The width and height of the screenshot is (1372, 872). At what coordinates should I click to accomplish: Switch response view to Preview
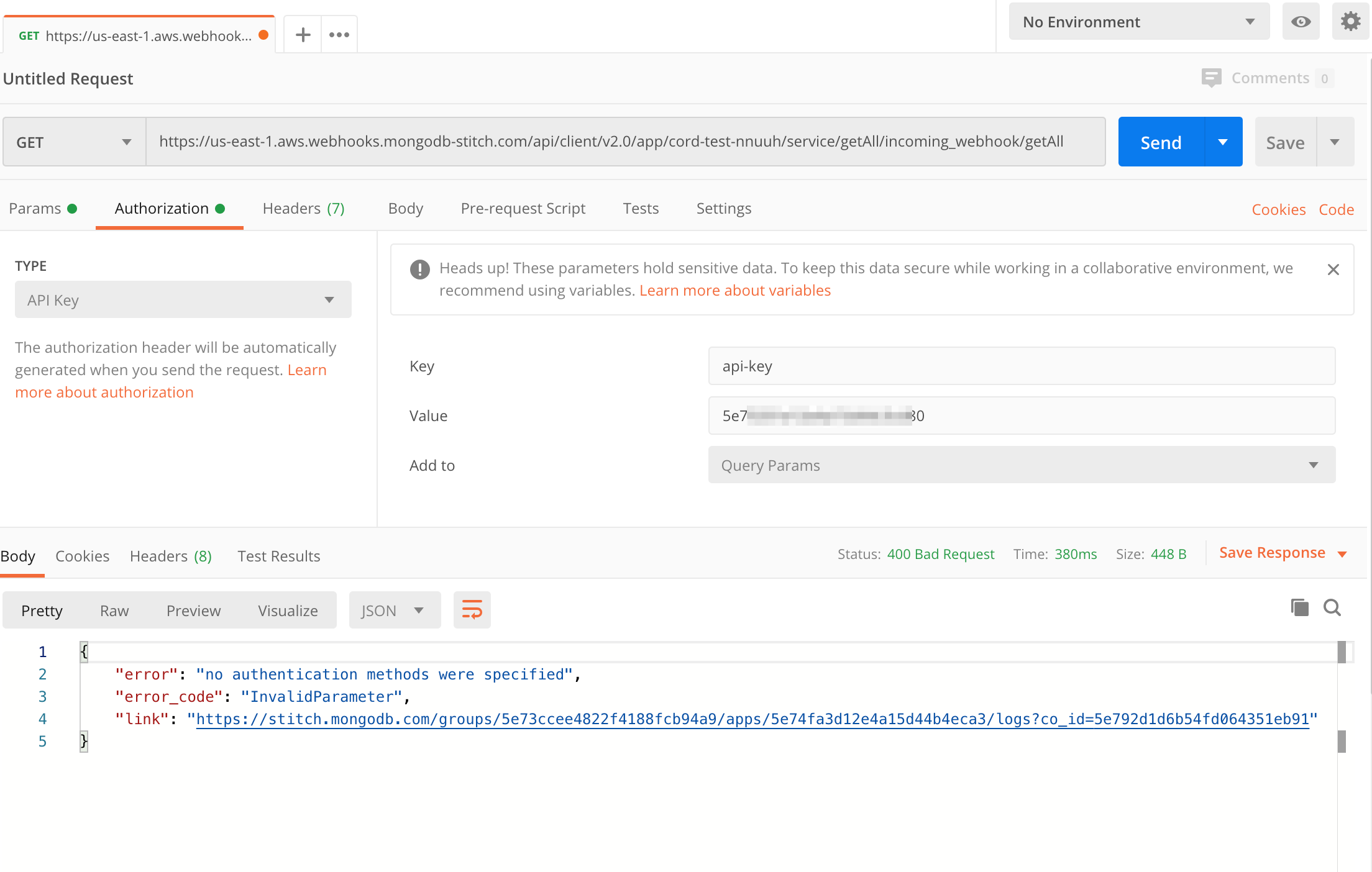pos(193,611)
